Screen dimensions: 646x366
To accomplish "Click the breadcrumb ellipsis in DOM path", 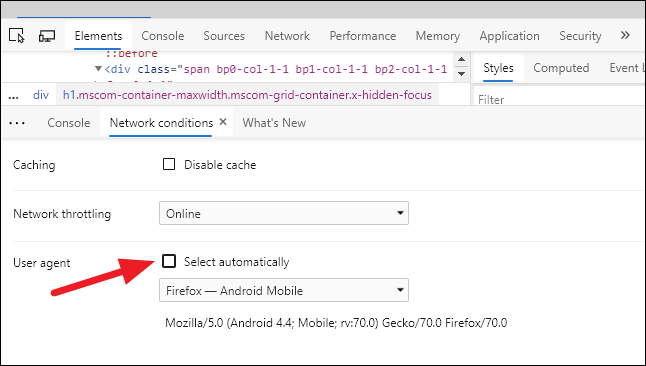I will [x=14, y=97].
